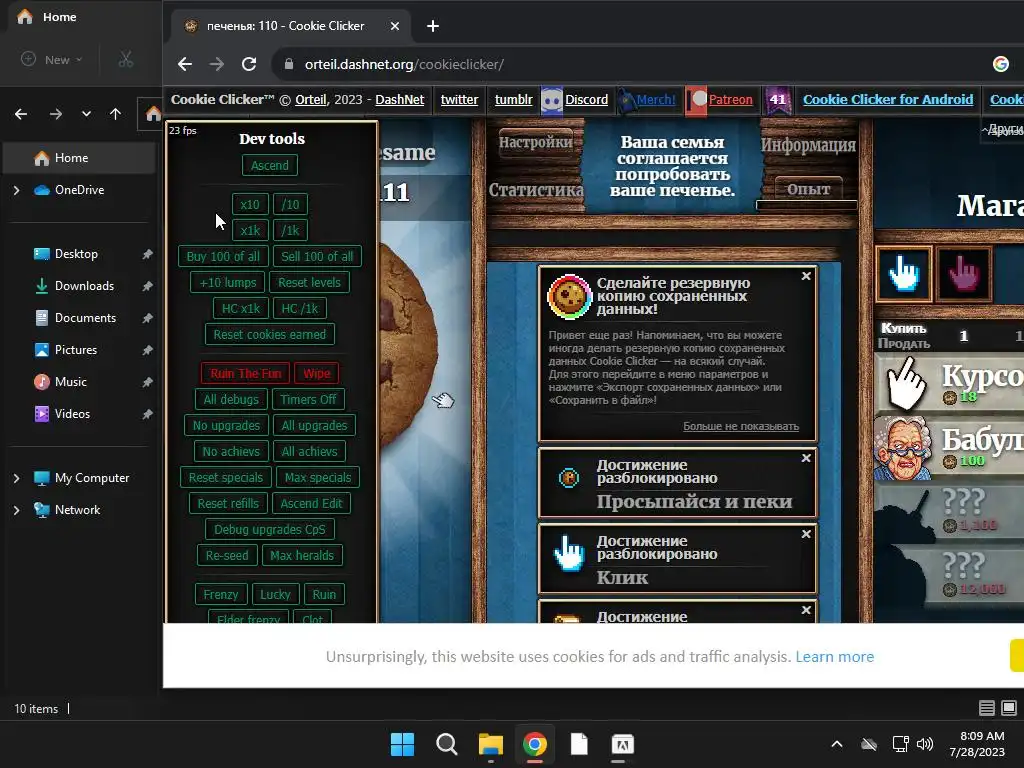Buy a Cursor building in store
Screen dimensions: 1024x768
click(949, 384)
